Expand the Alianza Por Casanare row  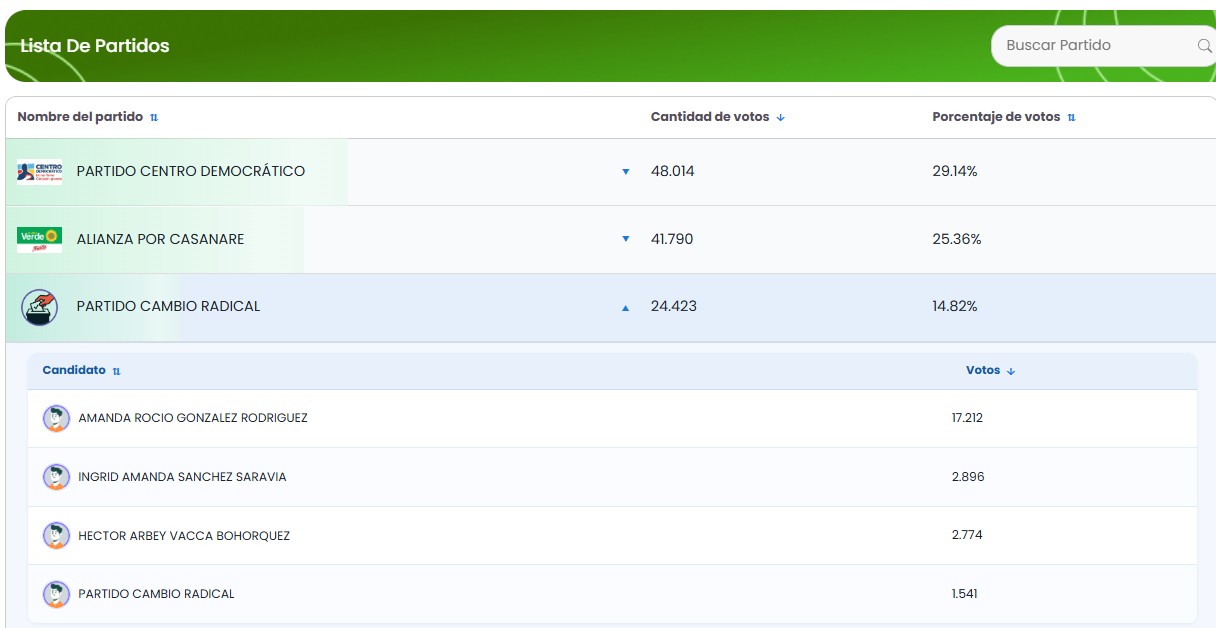click(626, 239)
